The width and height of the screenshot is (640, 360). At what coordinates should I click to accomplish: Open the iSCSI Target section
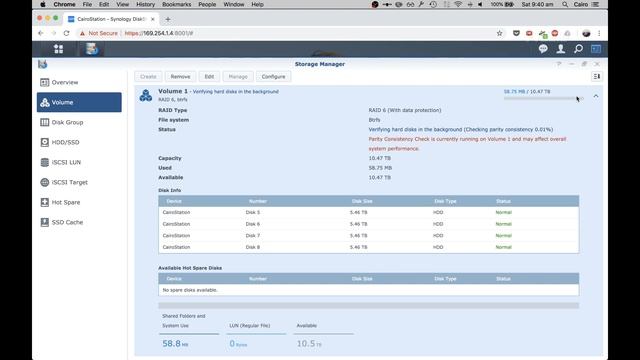point(79,182)
